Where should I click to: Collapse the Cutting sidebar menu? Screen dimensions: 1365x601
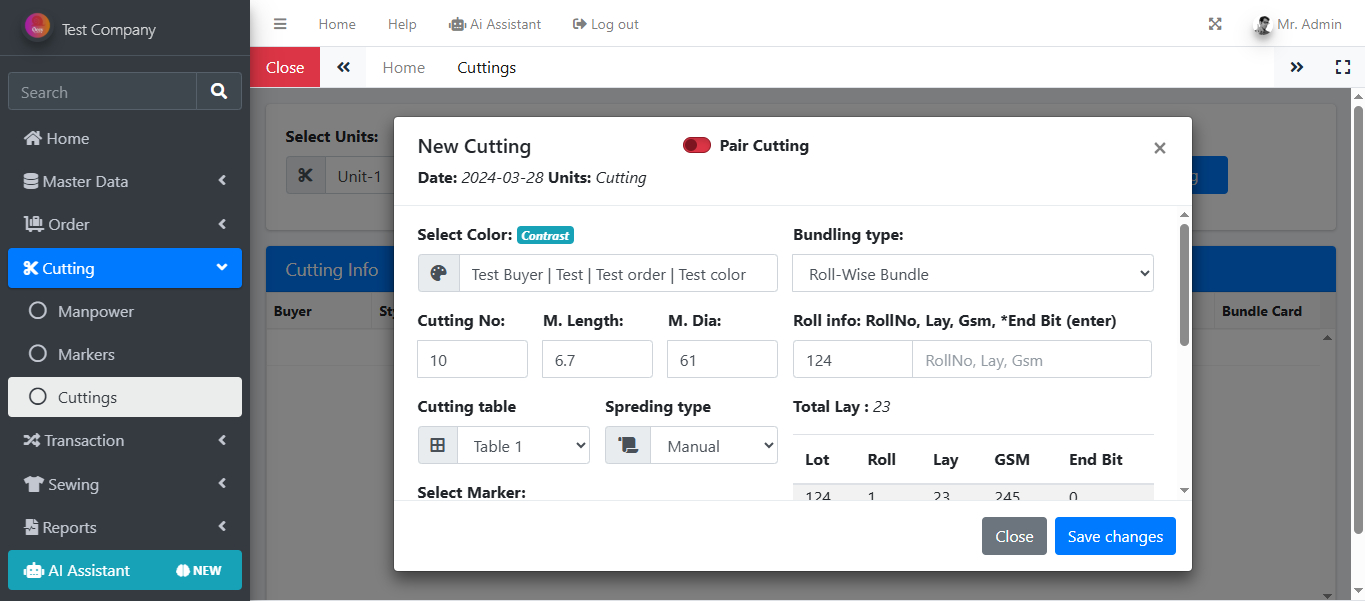[125, 268]
